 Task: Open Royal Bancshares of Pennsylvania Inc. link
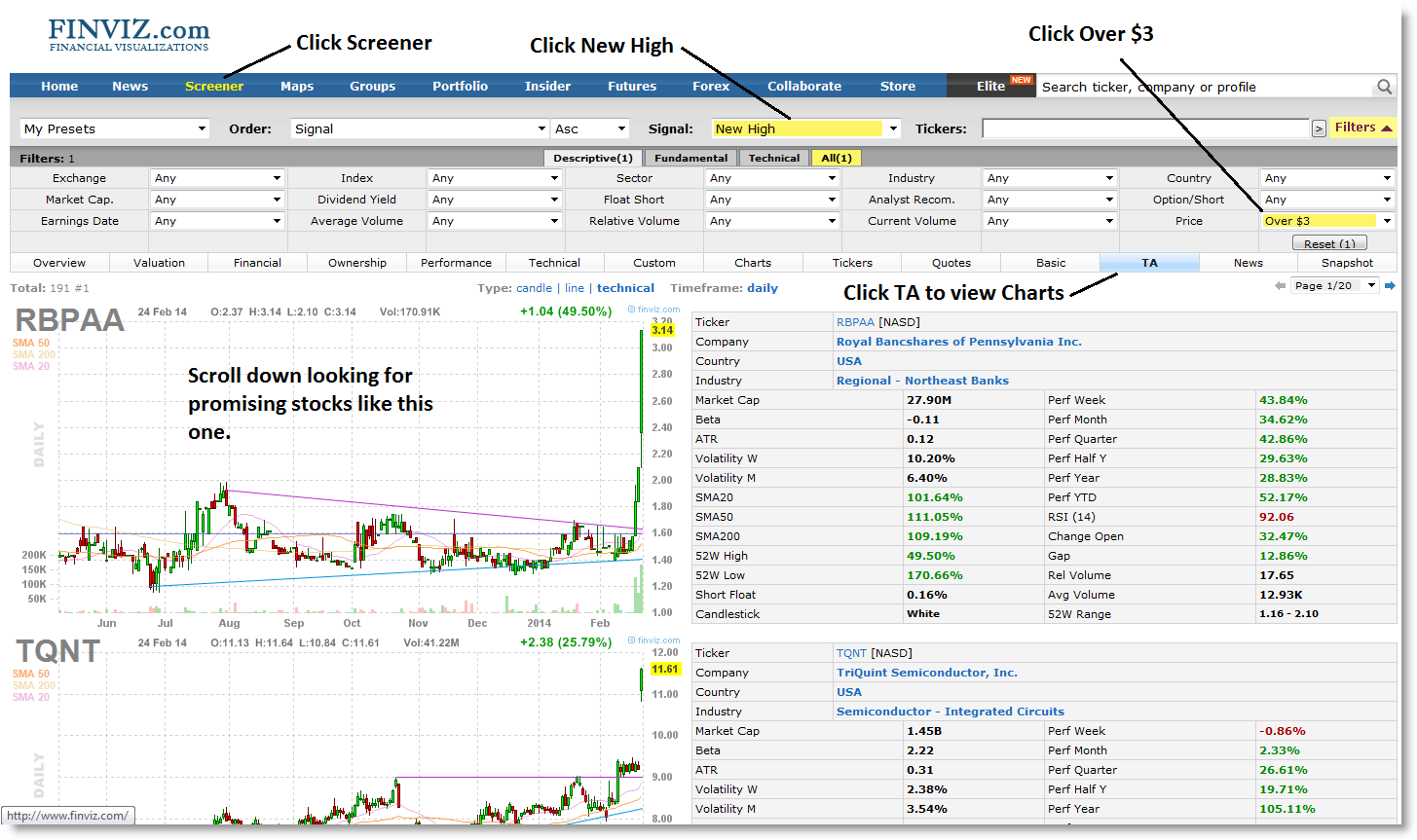point(959,342)
